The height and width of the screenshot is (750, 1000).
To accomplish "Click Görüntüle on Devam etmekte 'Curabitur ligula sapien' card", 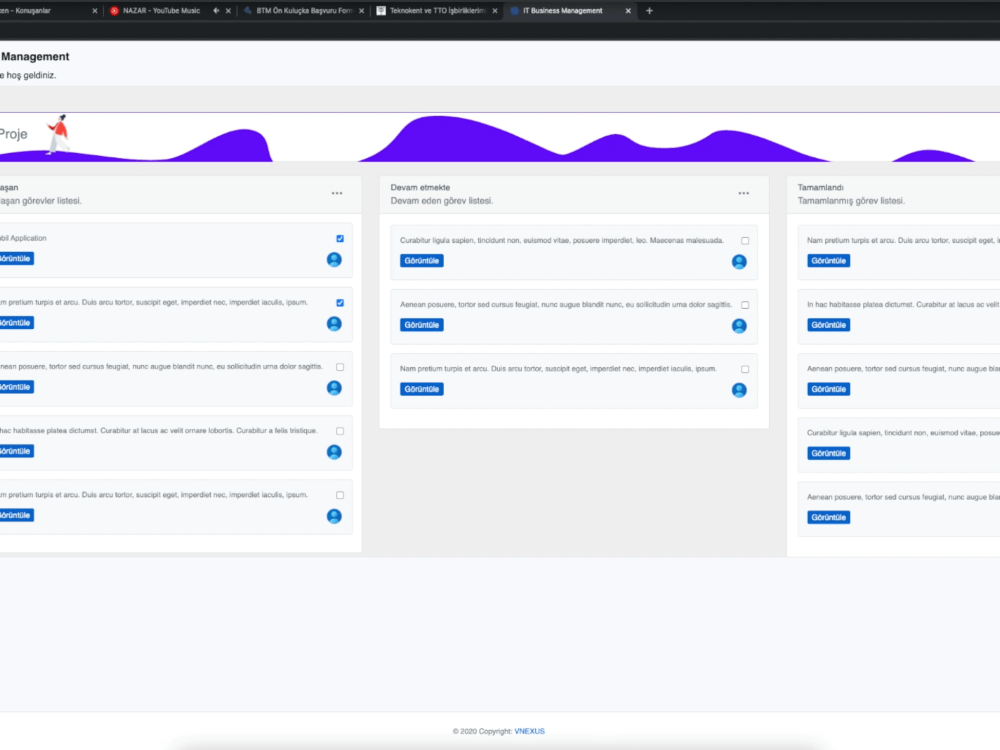I will pyautogui.click(x=422, y=261).
